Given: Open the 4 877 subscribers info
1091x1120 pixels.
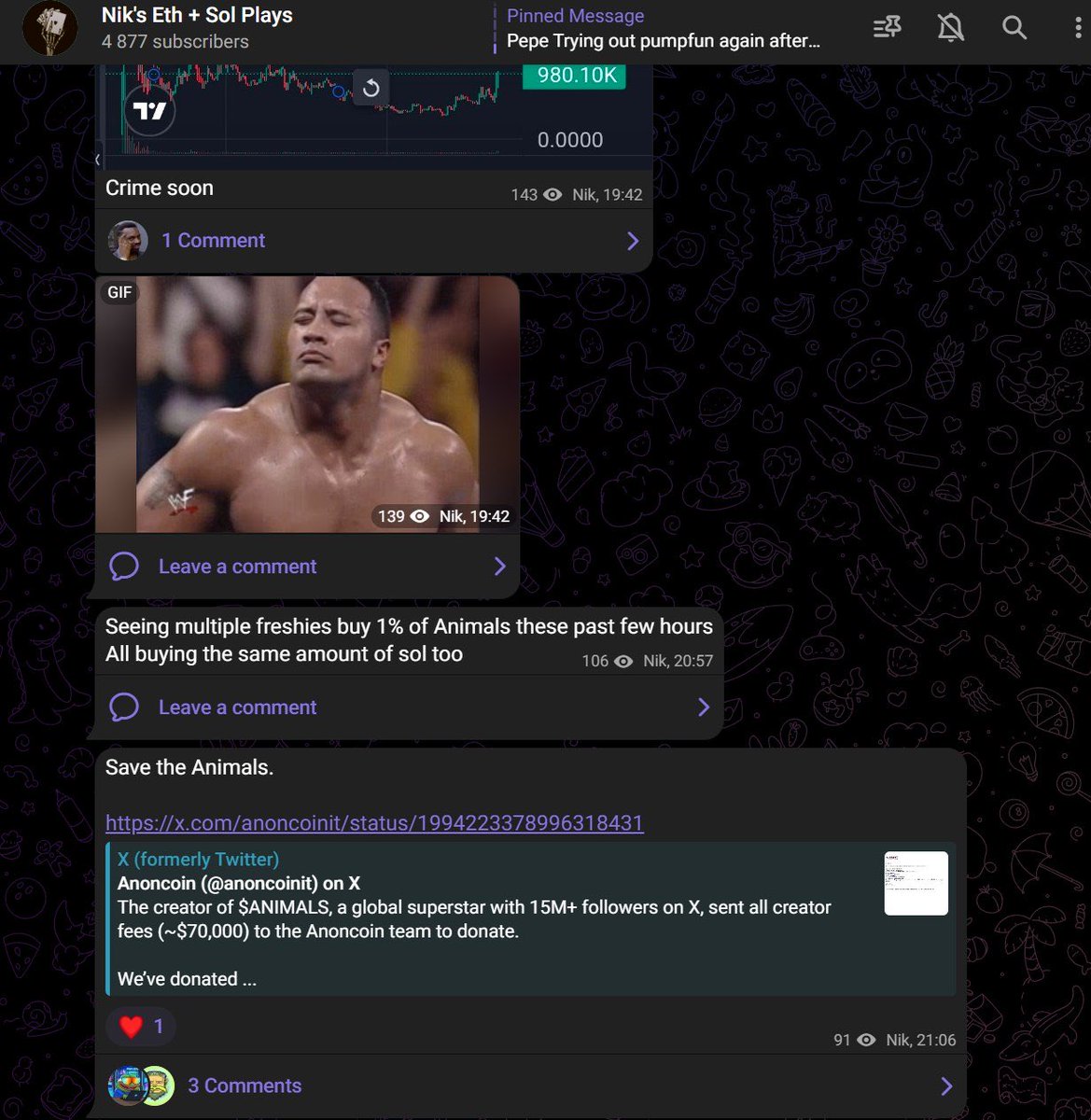Looking at the screenshot, I should 175,42.
